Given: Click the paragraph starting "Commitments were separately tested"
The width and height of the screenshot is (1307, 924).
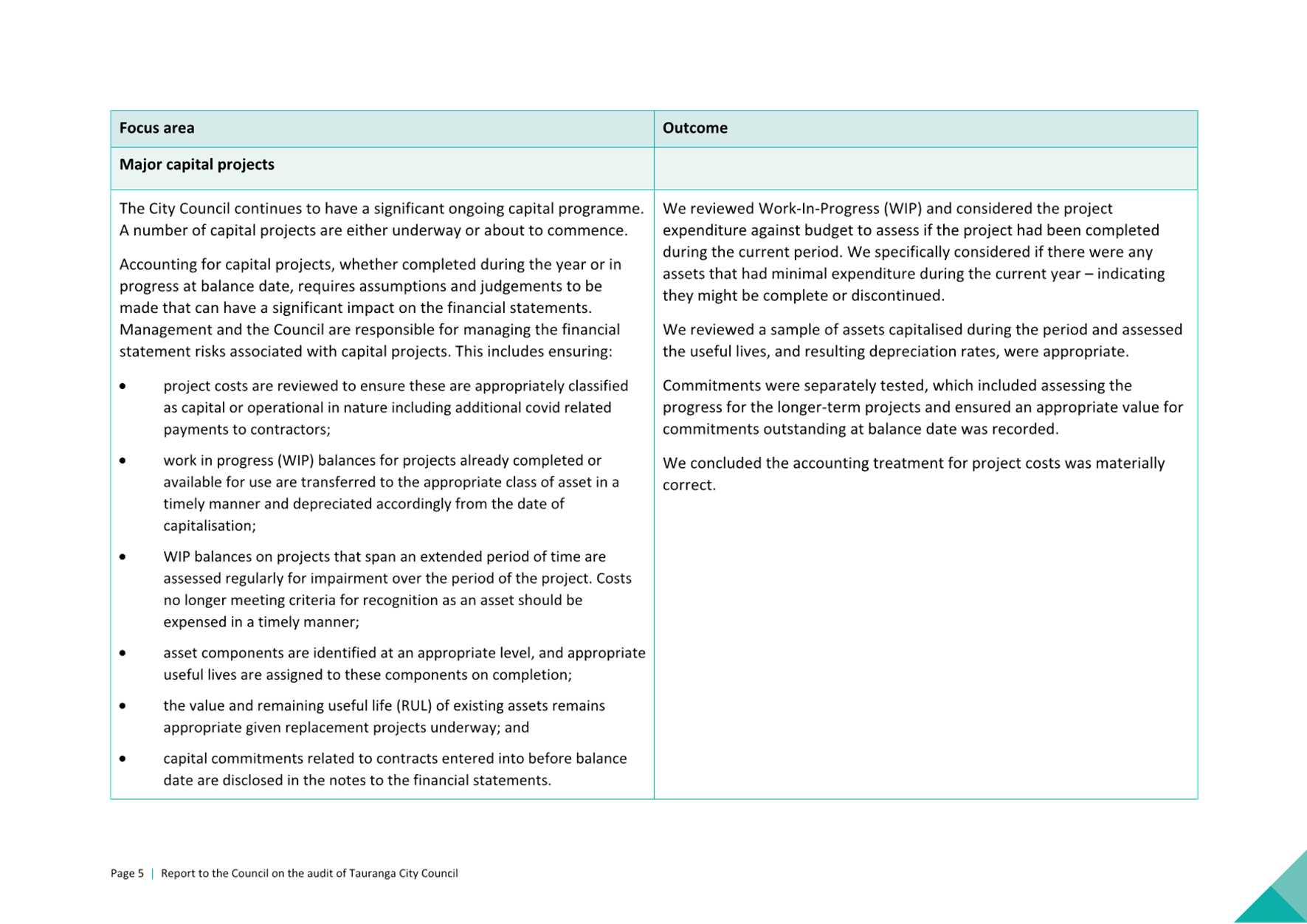Looking at the screenshot, I should pyautogui.click(x=921, y=407).
